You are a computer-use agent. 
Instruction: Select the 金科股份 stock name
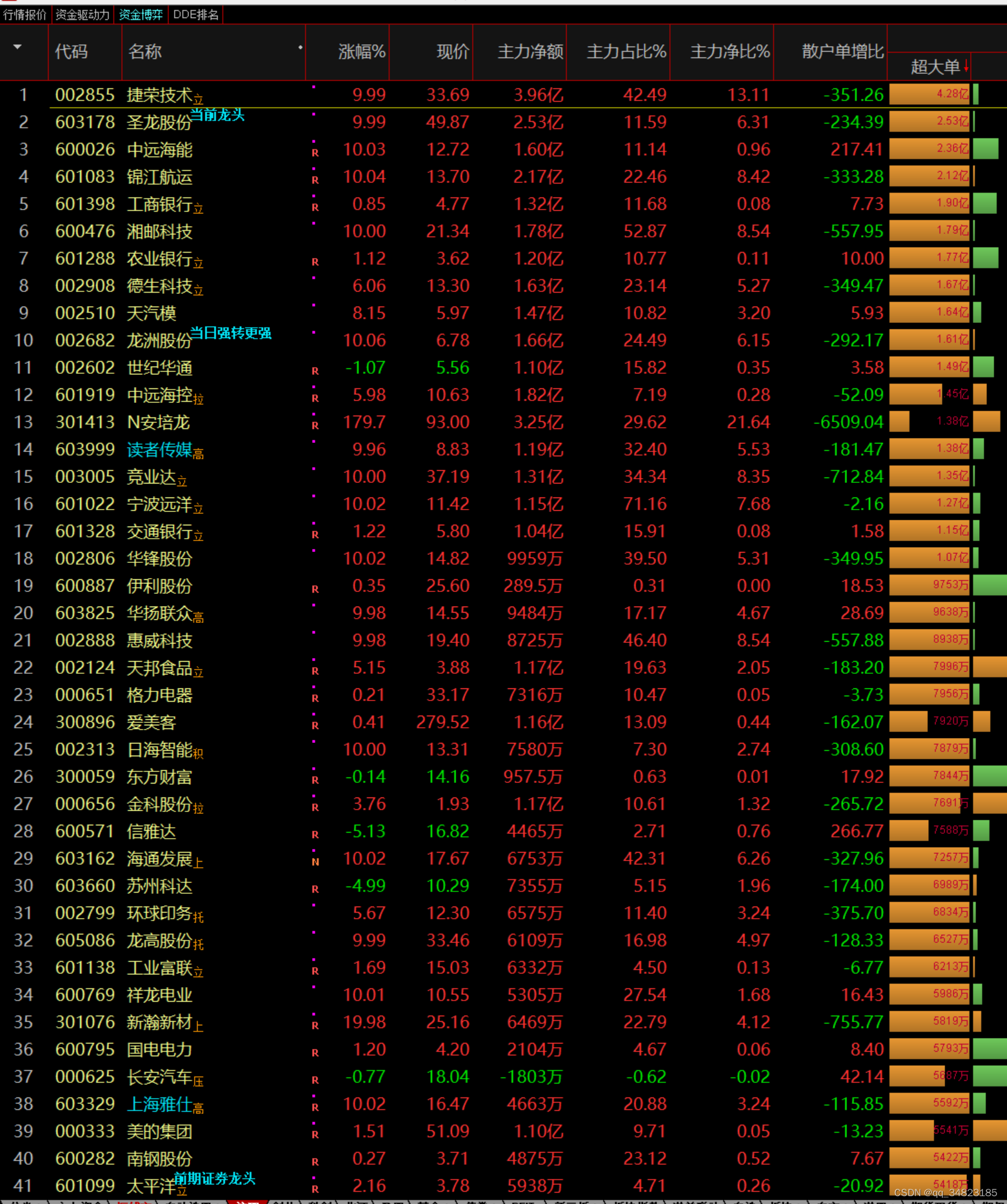[159, 804]
